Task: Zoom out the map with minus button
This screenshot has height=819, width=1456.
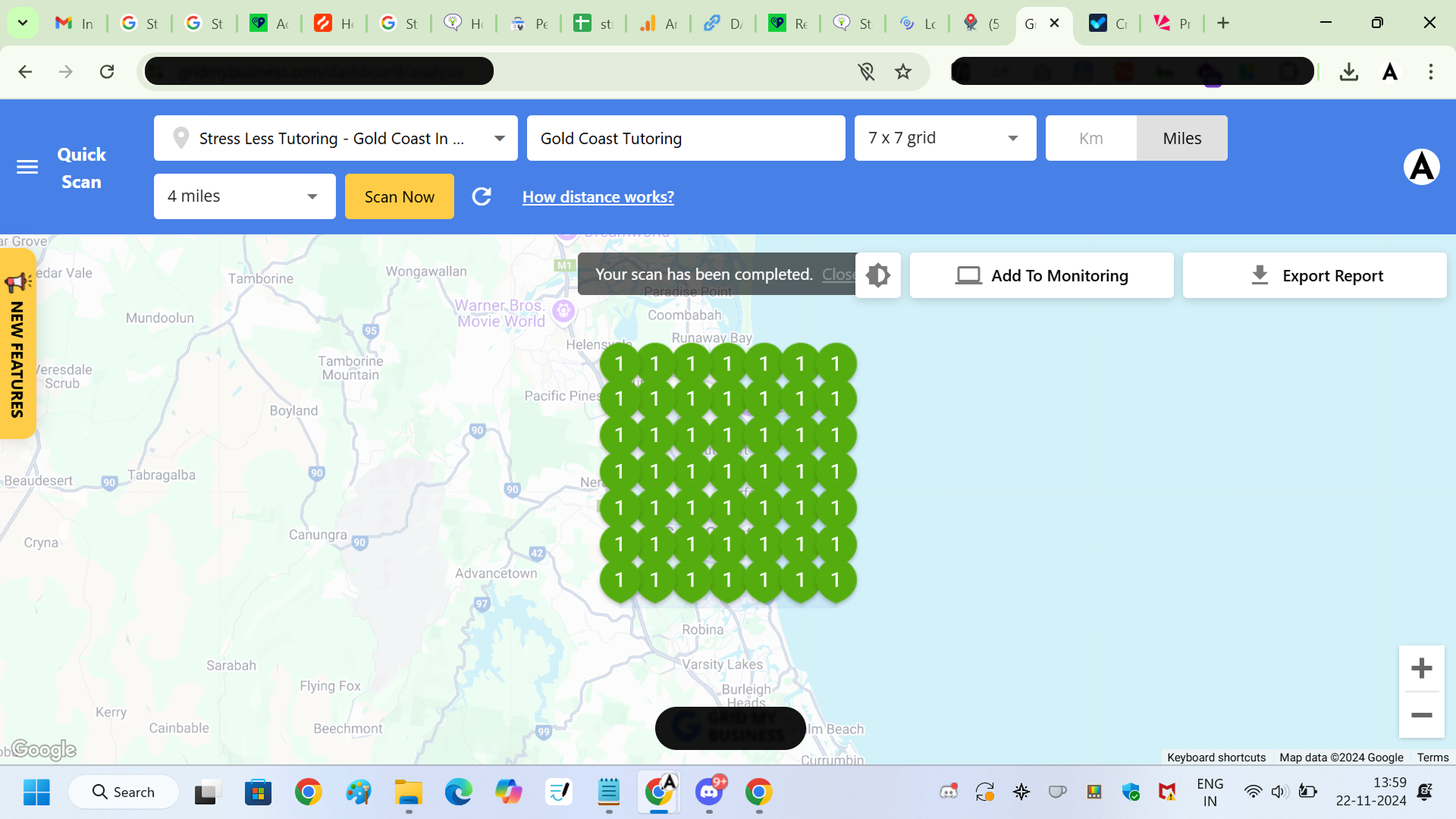Action: (1421, 715)
